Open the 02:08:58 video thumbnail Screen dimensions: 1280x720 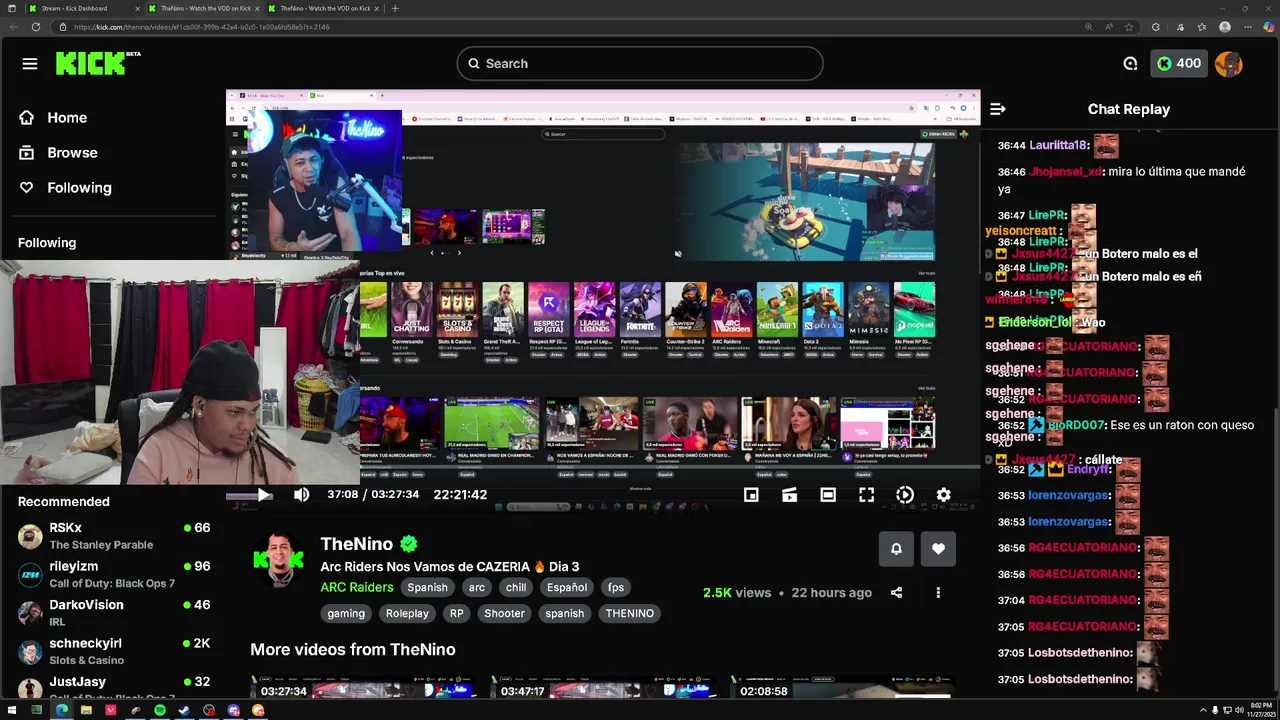[x=843, y=686]
